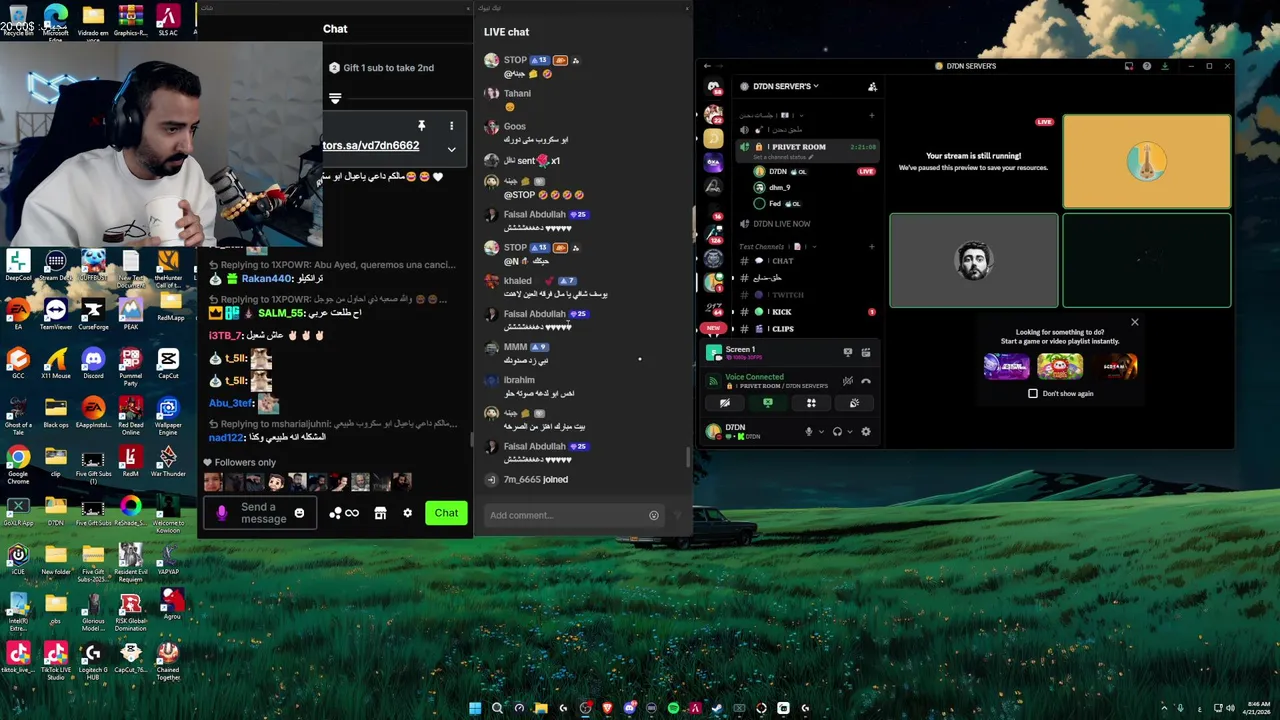The height and width of the screenshot is (720, 1280).
Task: Open Discord user settings gear
Action: pos(866,432)
